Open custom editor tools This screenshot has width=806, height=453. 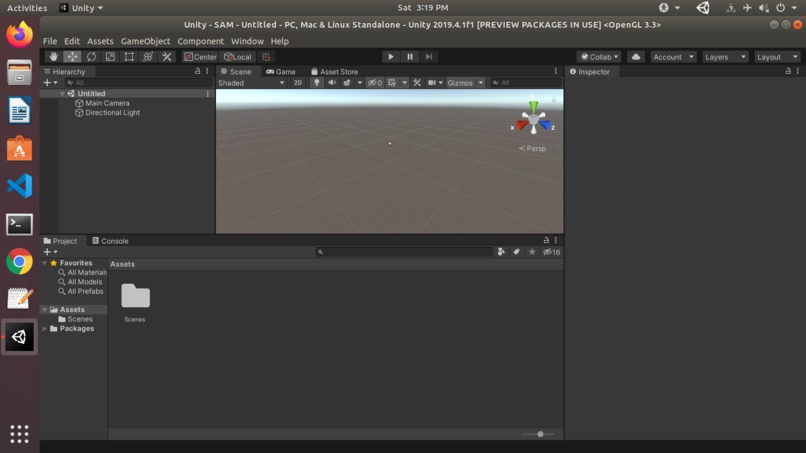[167, 57]
